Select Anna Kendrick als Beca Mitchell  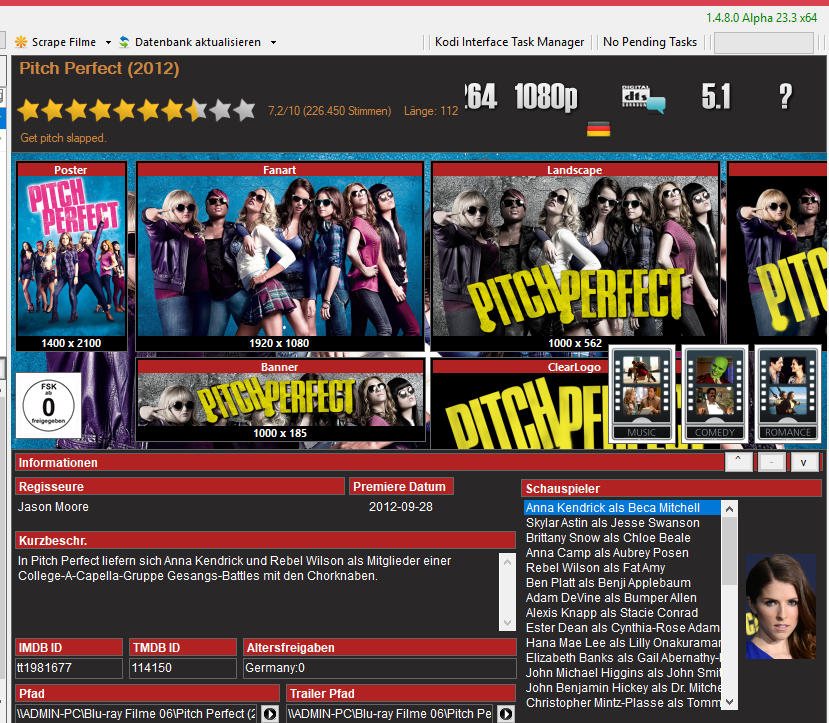pos(622,508)
